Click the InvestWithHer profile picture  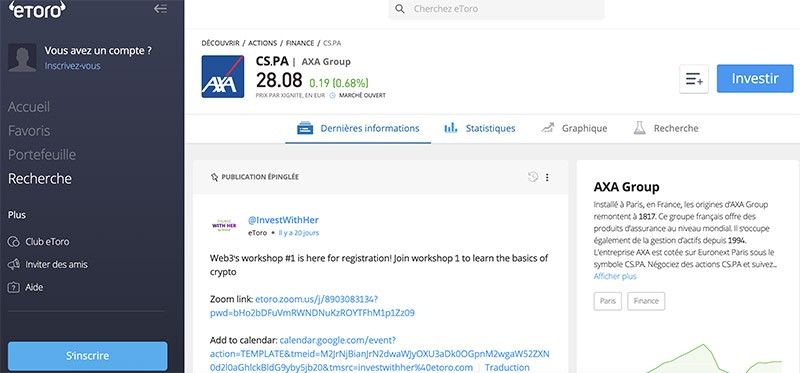[x=224, y=225]
